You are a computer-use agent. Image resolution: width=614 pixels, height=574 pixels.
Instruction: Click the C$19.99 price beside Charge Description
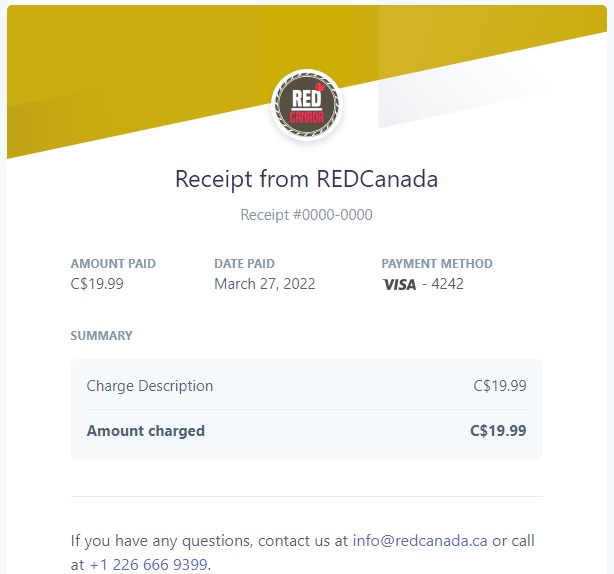[x=500, y=386]
